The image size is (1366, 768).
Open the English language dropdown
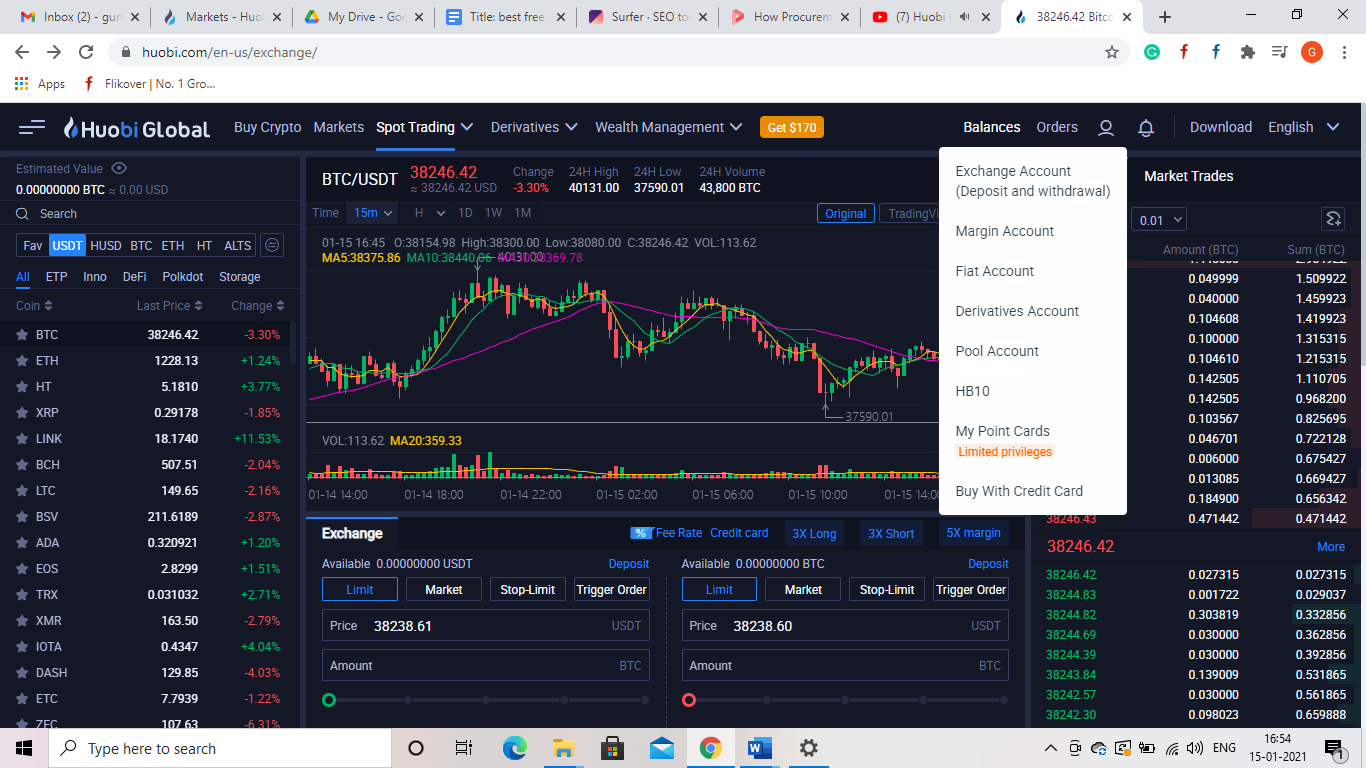pyautogui.click(x=1303, y=127)
